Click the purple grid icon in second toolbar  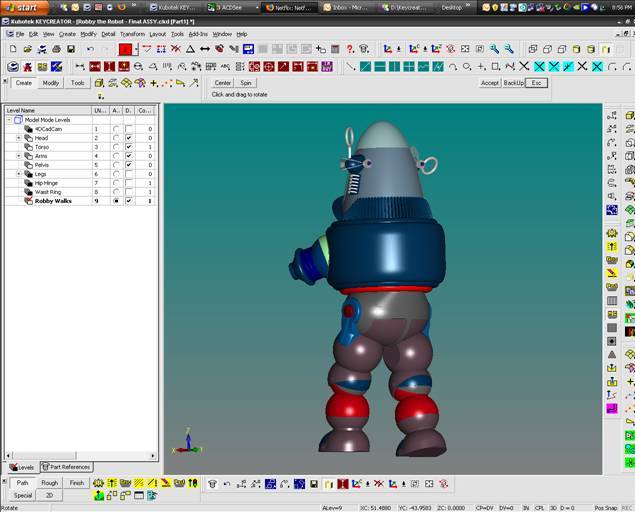coord(327,66)
